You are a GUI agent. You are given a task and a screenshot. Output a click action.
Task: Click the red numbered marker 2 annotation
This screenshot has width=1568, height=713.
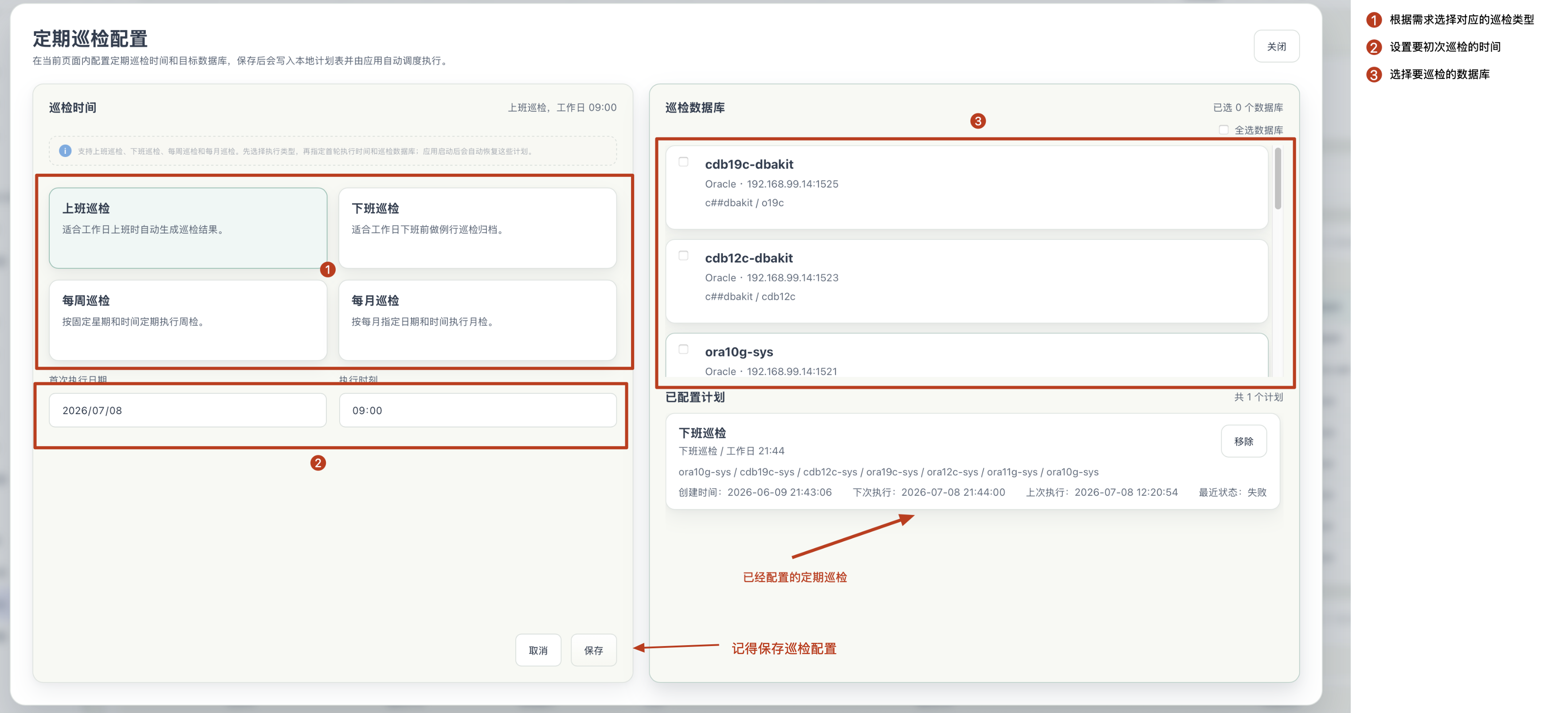[x=318, y=463]
